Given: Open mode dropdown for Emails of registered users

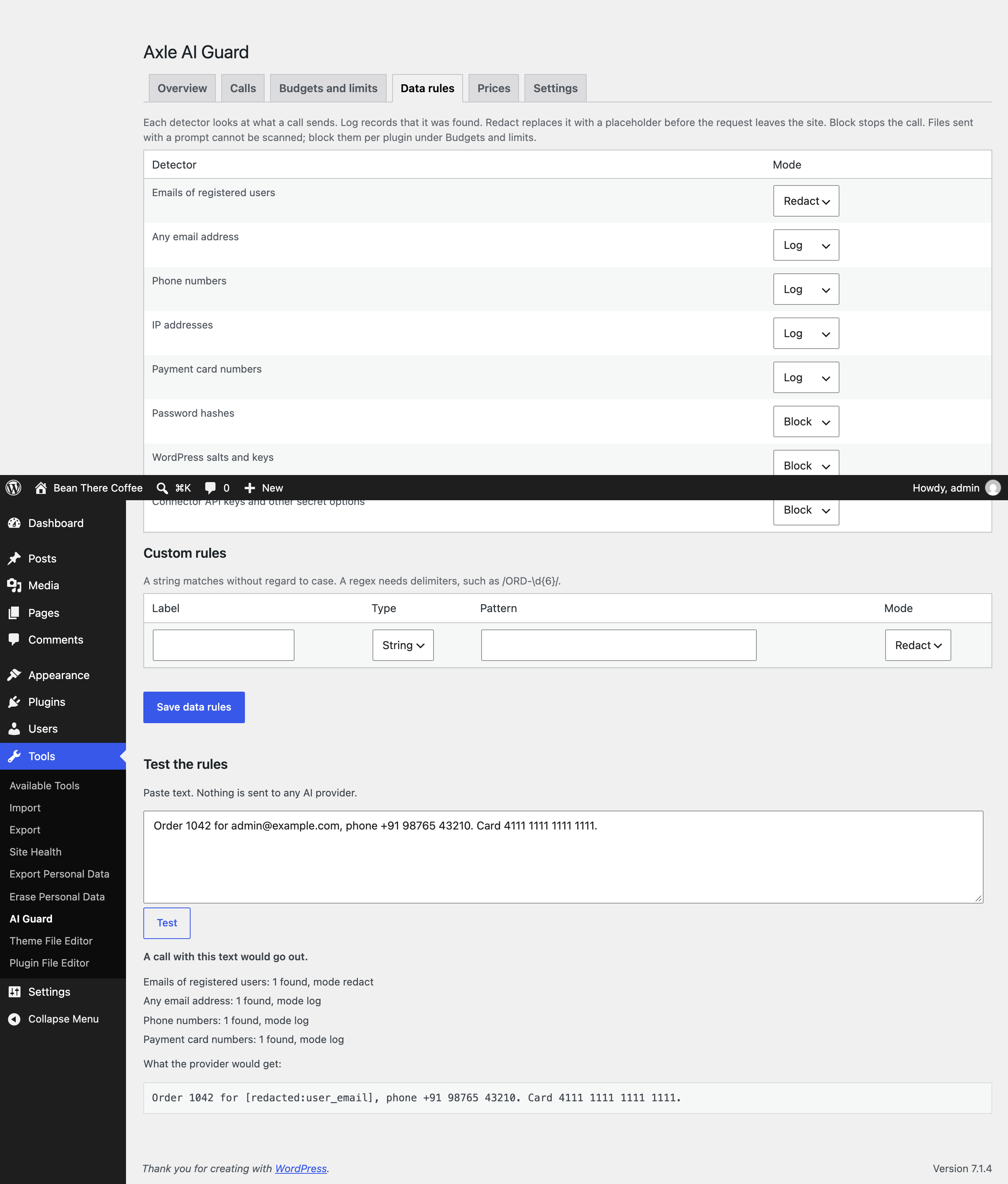Looking at the screenshot, I should click(x=806, y=200).
